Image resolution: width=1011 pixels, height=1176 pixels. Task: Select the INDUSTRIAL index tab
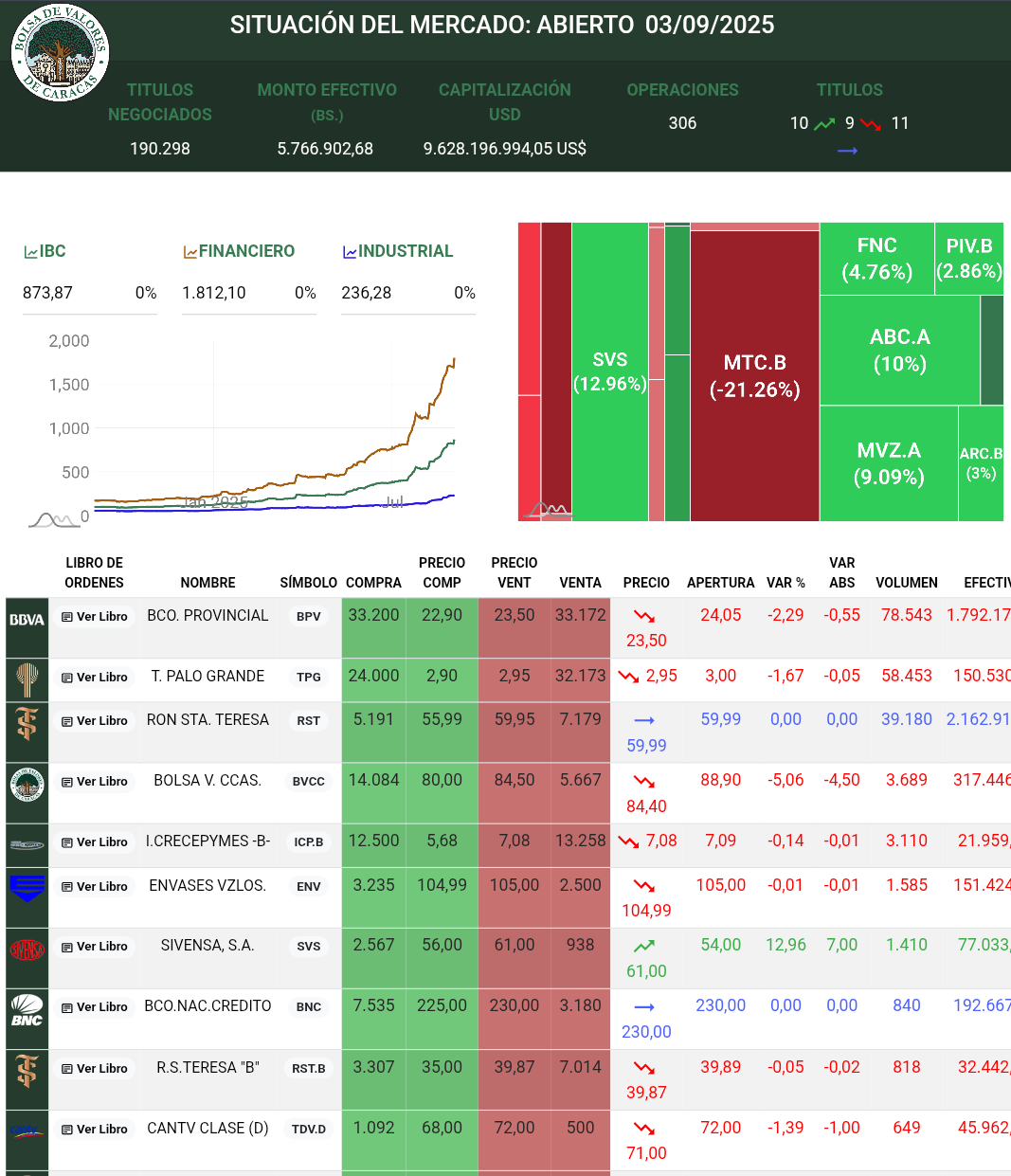point(398,251)
